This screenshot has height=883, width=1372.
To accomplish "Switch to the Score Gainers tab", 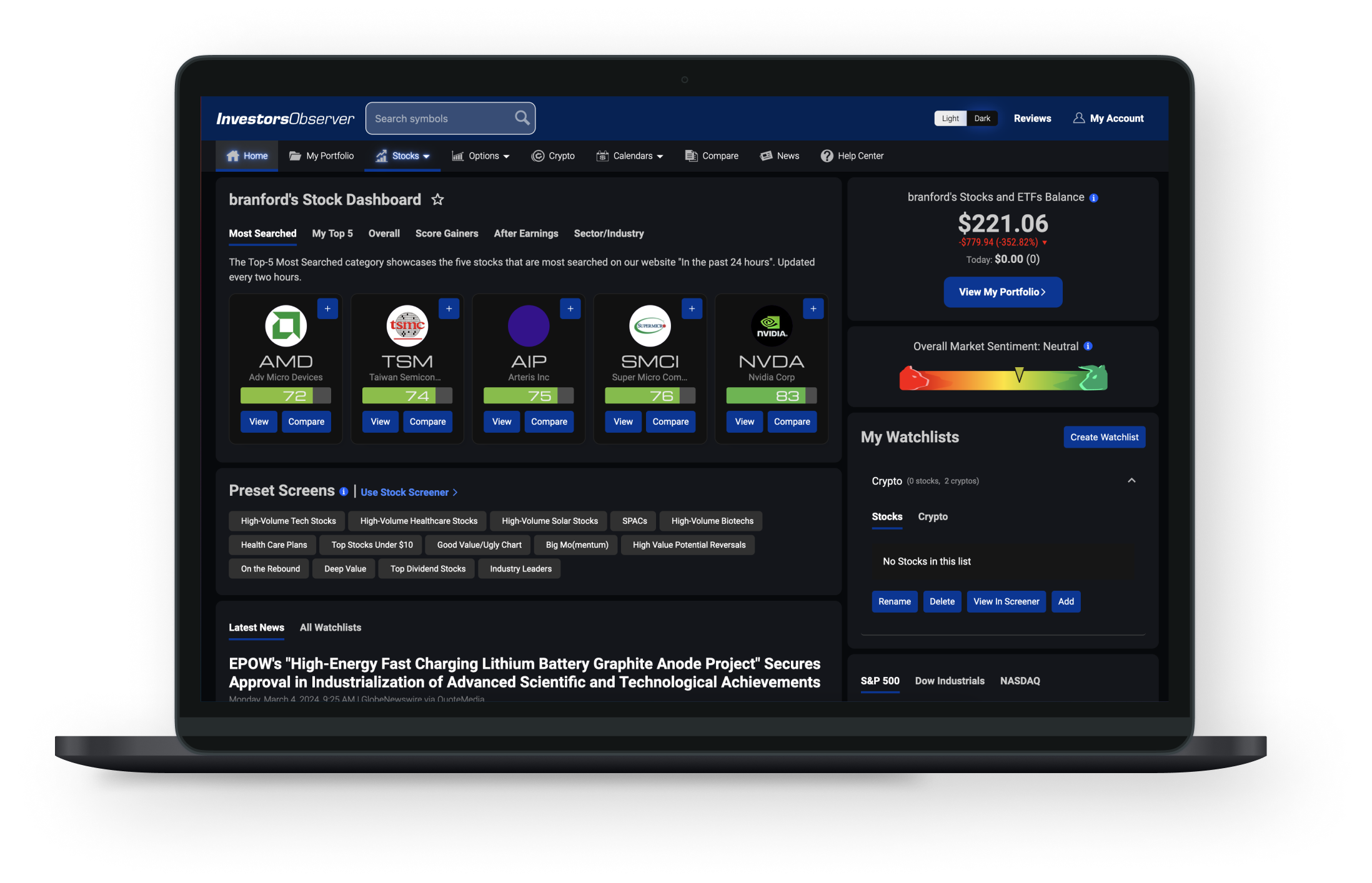I will 446,234.
